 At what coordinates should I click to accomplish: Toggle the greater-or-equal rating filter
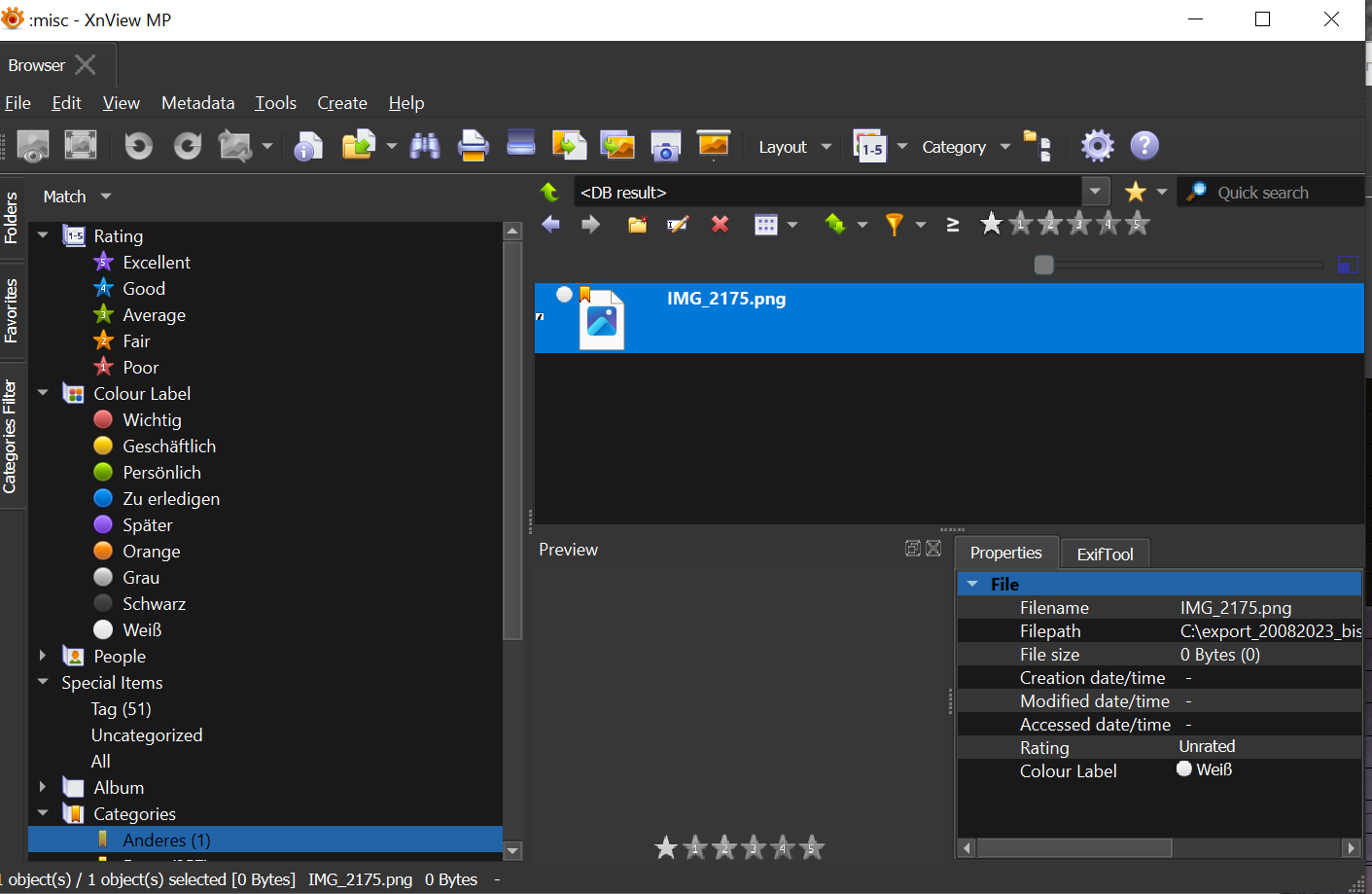coord(953,225)
